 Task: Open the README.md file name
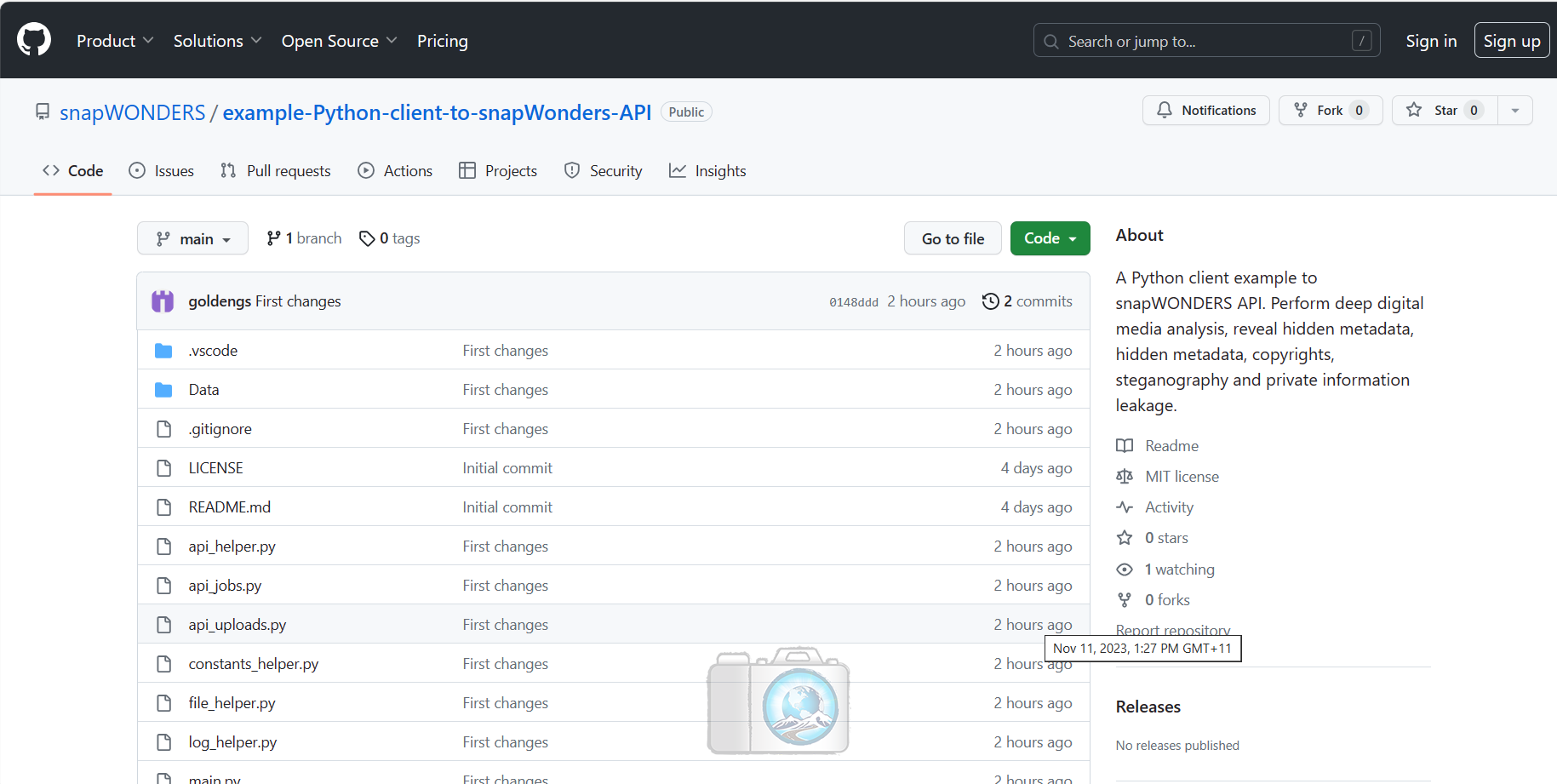[x=230, y=507]
